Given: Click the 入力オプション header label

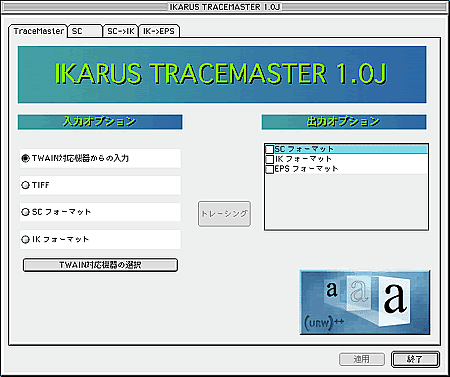Looking at the screenshot, I should click(100, 122).
